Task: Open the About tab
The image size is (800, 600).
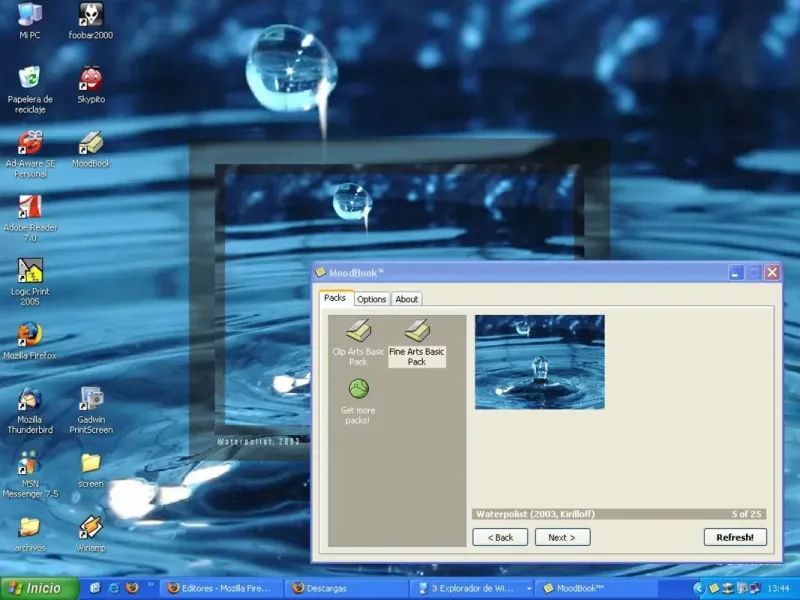Action: pos(407,299)
